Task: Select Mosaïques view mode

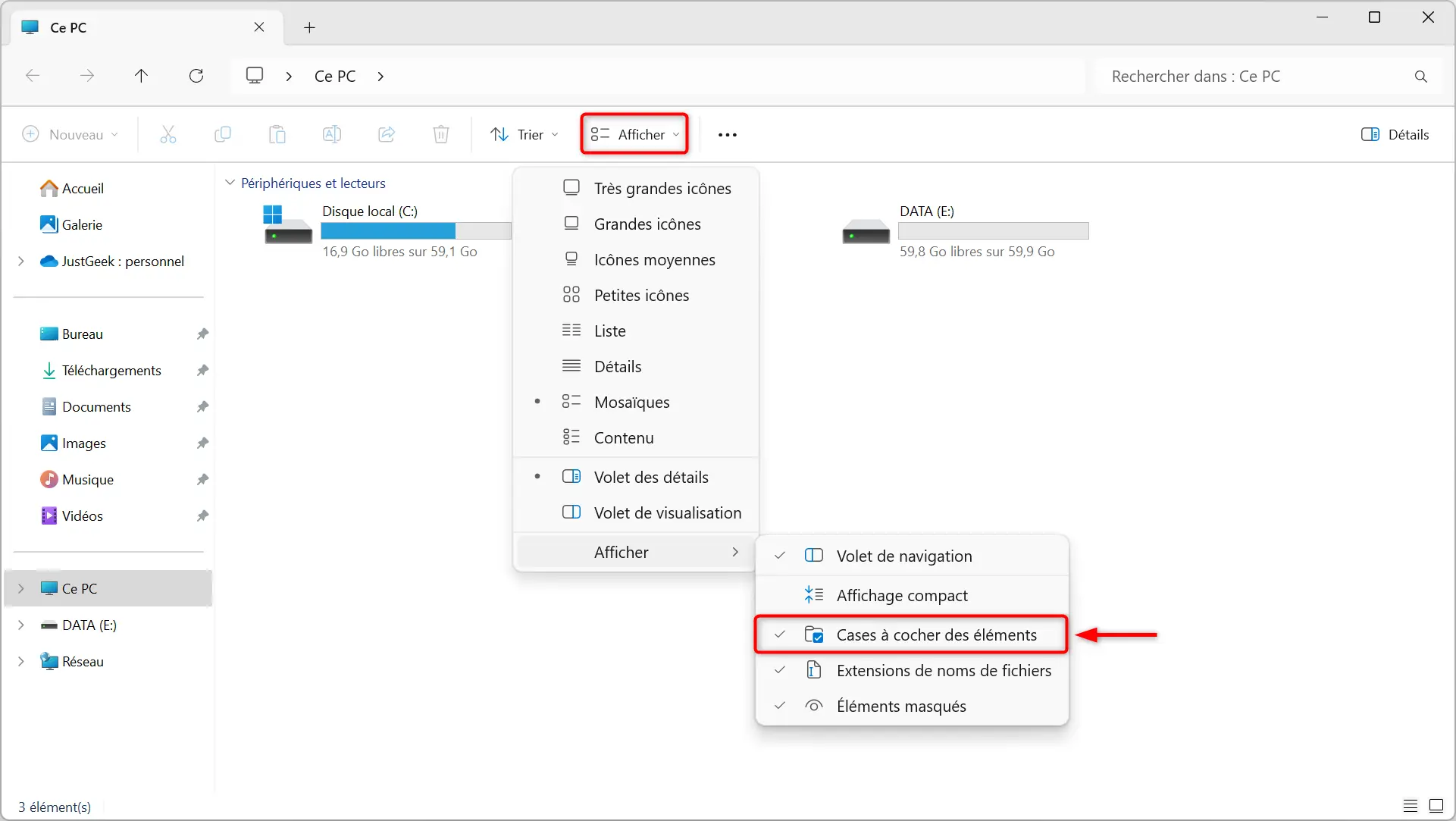Action: tap(636, 402)
